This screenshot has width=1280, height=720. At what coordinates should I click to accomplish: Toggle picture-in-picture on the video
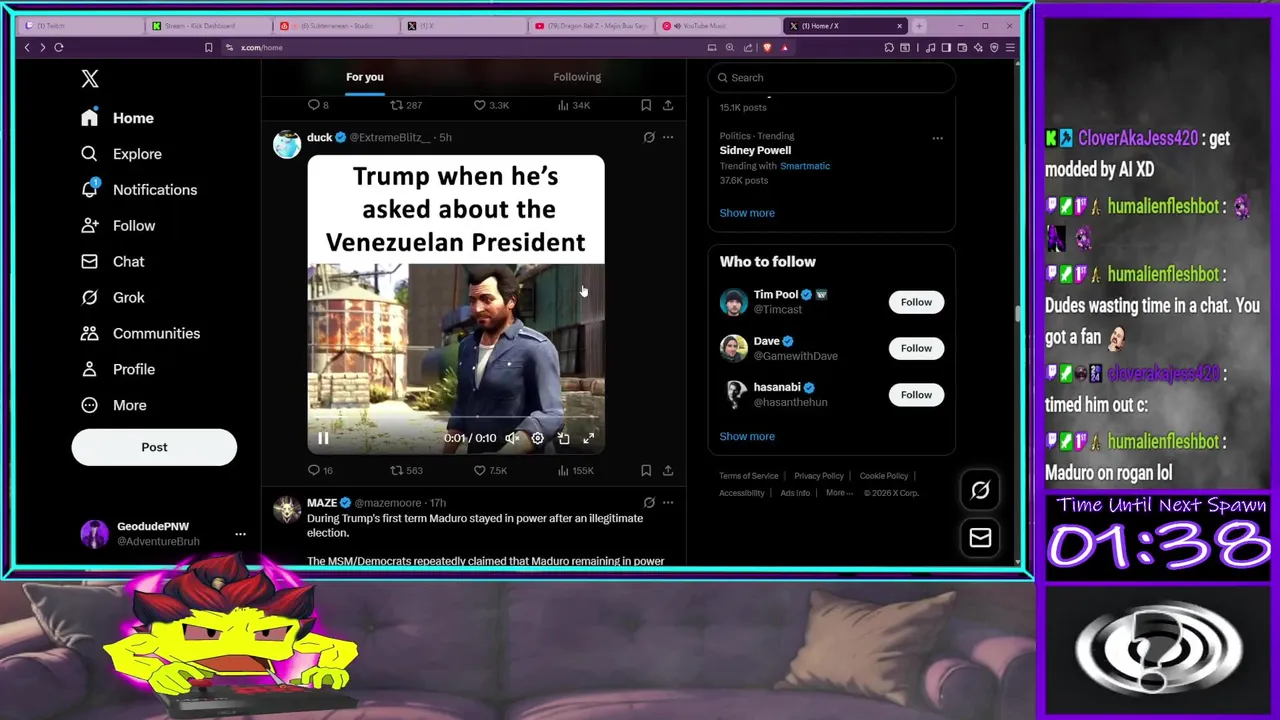(x=563, y=438)
